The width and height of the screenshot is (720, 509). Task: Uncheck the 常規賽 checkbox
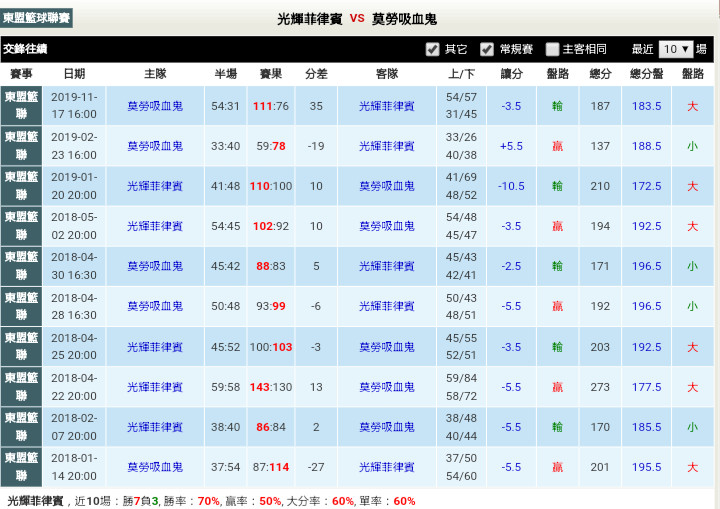[x=487, y=49]
